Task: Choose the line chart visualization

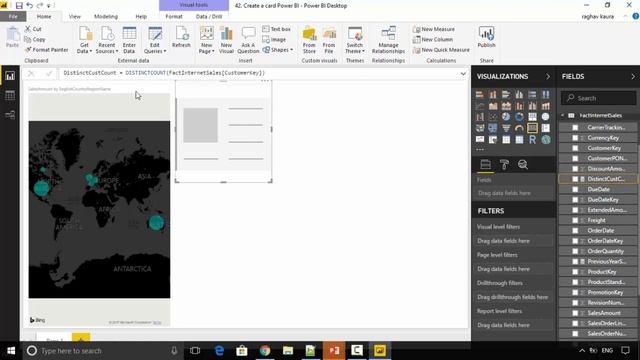Action: [x=480, y=106]
